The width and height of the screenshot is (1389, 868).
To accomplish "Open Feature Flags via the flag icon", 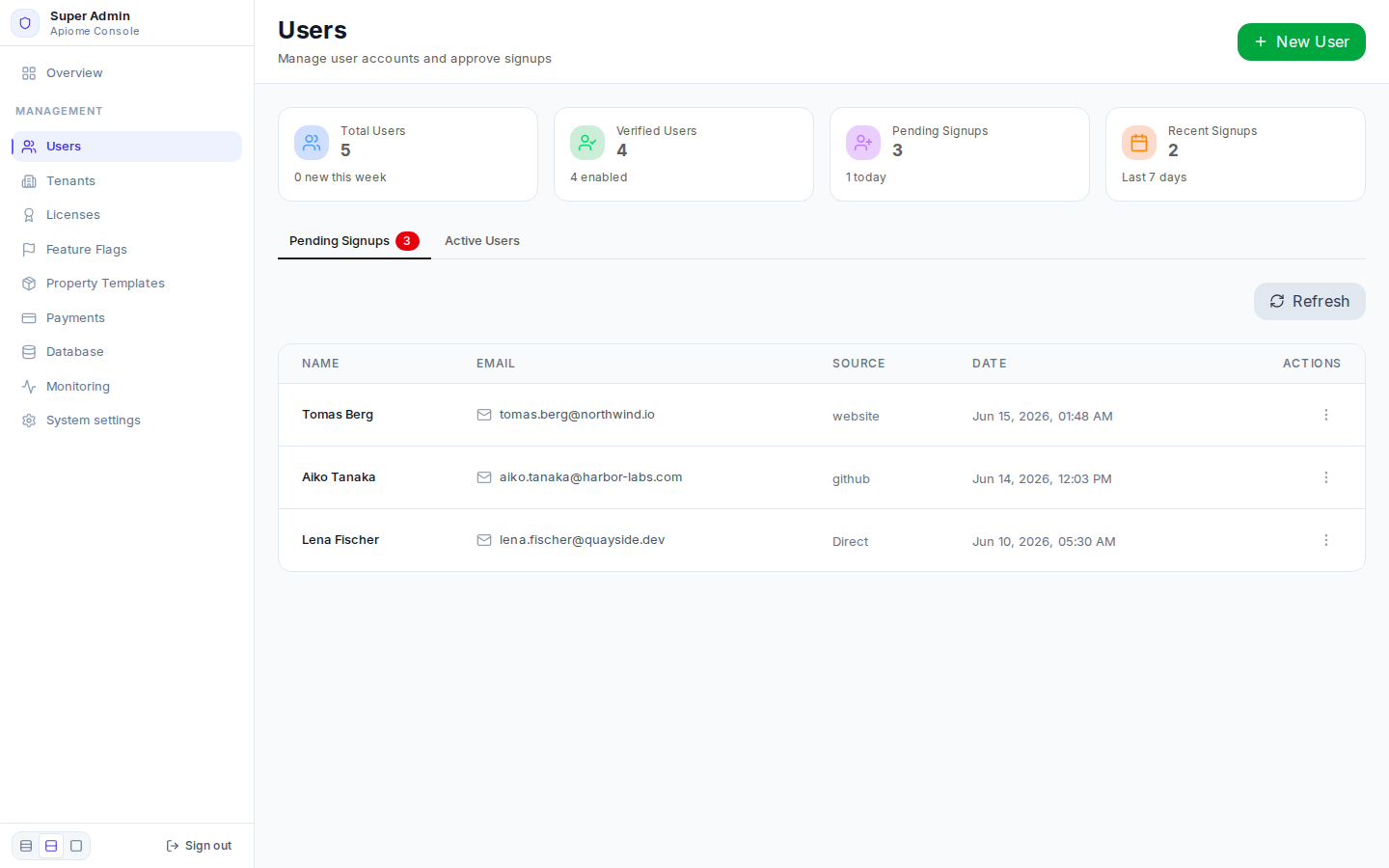I will 29,250.
